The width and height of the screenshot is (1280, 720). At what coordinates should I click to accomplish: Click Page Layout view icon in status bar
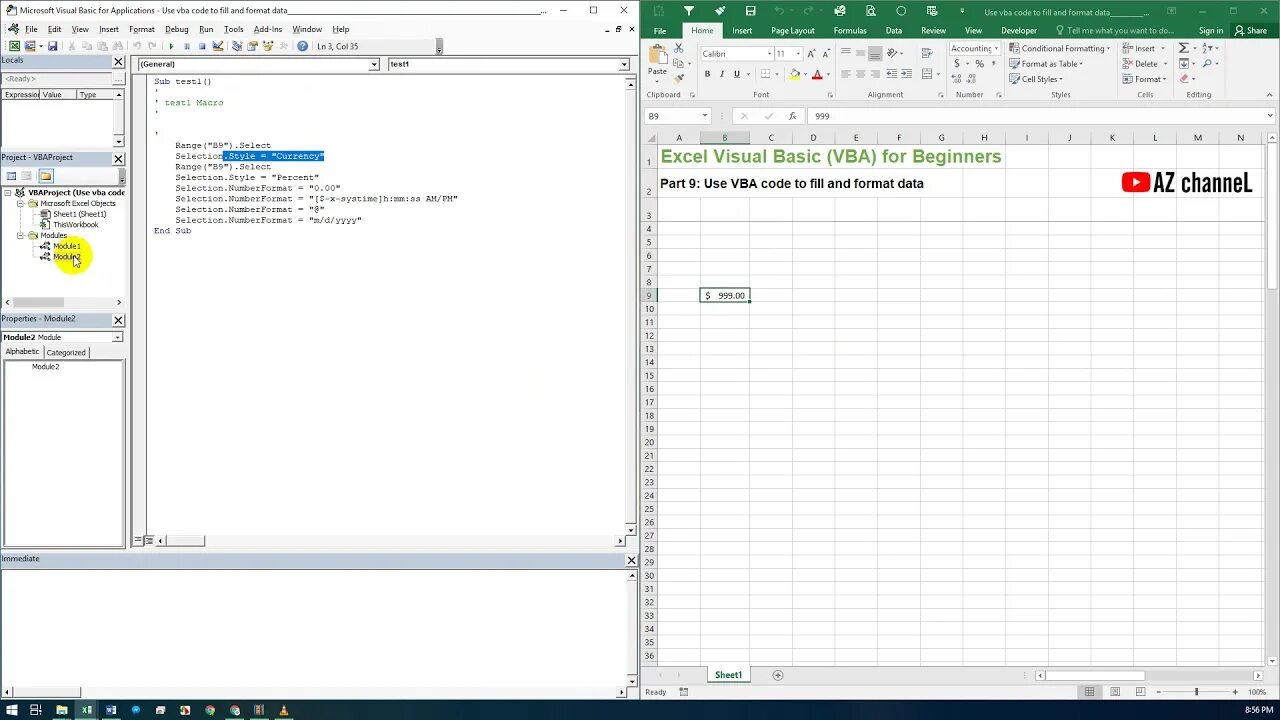tap(1114, 692)
